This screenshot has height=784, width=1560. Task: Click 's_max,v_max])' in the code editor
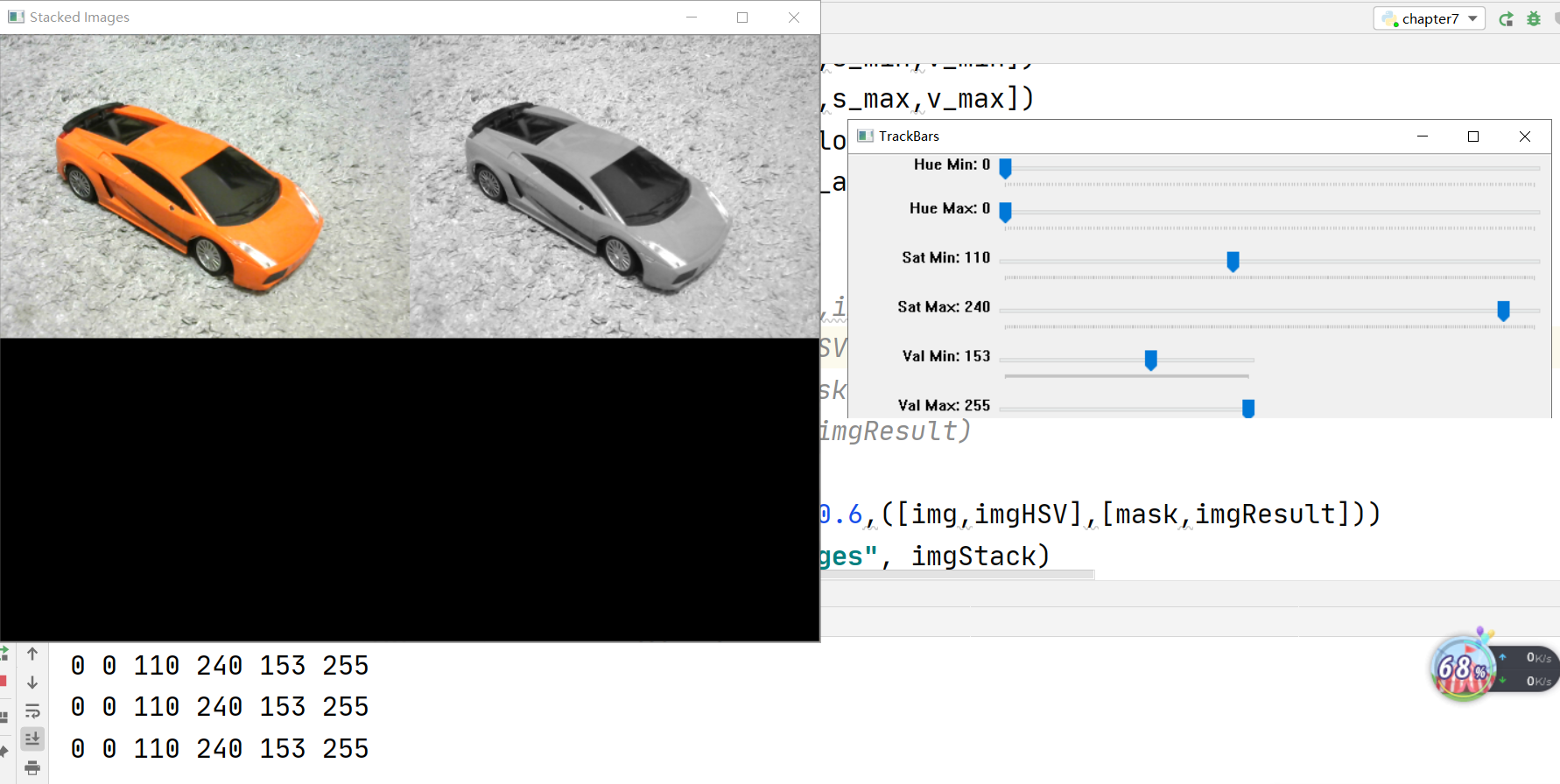point(933,99)
